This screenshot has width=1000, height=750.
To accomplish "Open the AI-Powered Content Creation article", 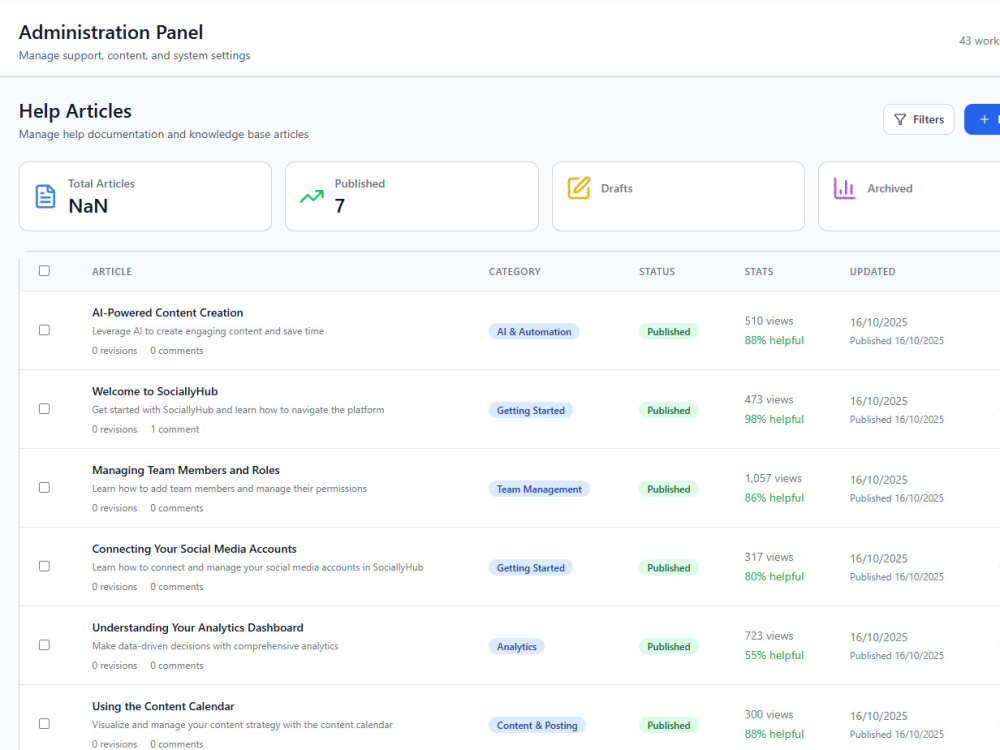I will tap(167, 312).
